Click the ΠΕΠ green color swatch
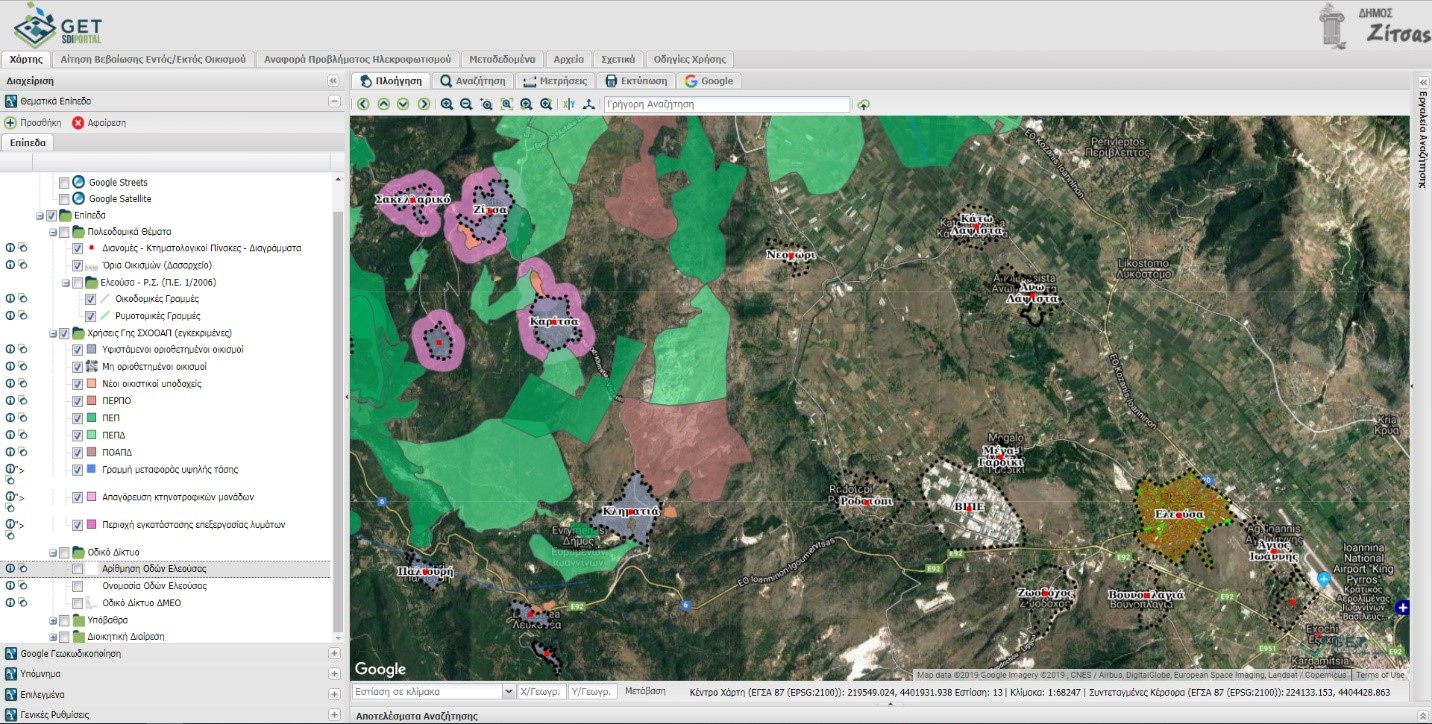The height and width of the screenshot is (724, 1432). tap(91, 418)
